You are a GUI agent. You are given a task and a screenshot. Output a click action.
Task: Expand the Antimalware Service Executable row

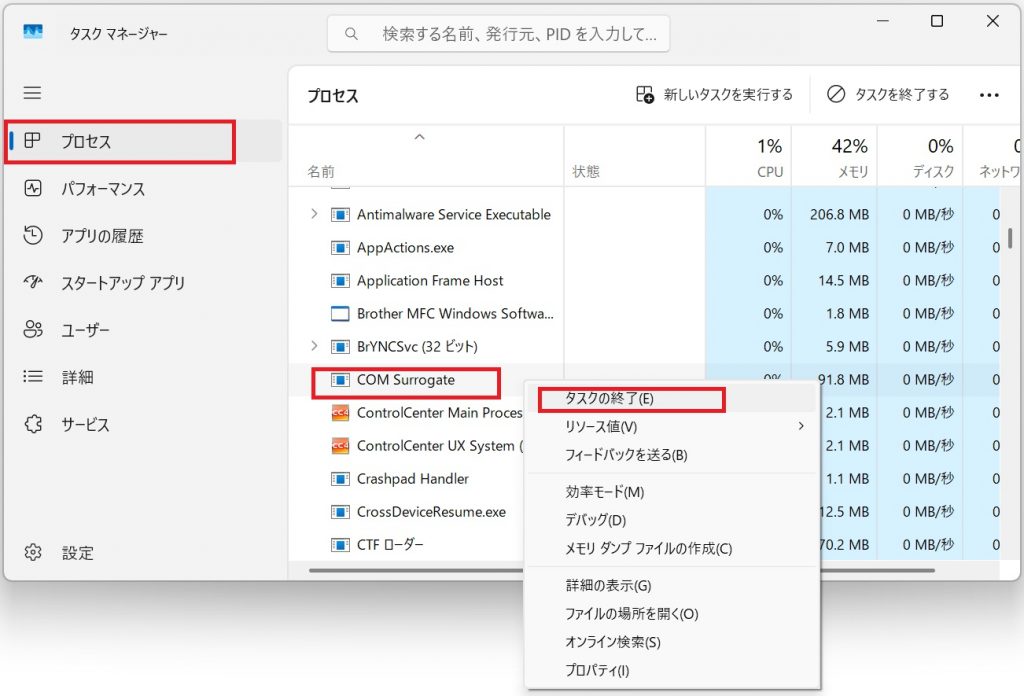tap(314, 214)
